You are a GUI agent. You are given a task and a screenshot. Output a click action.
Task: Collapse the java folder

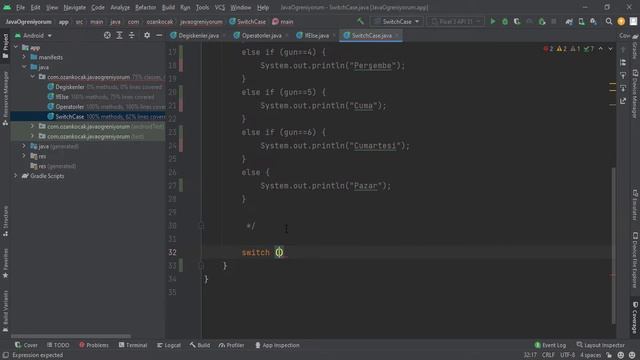(x=24, y=67)
